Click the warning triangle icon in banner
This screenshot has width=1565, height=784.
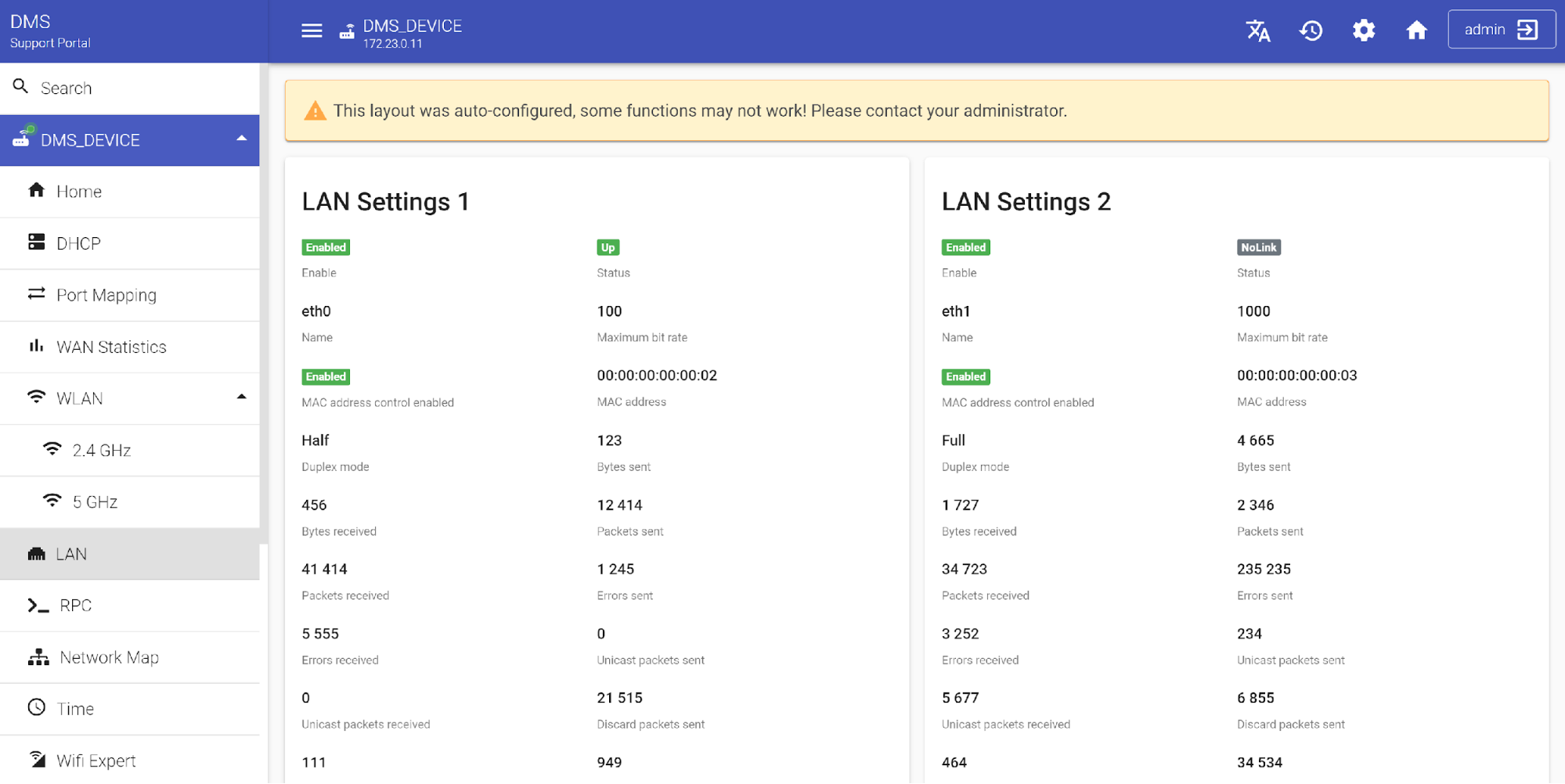316,111
